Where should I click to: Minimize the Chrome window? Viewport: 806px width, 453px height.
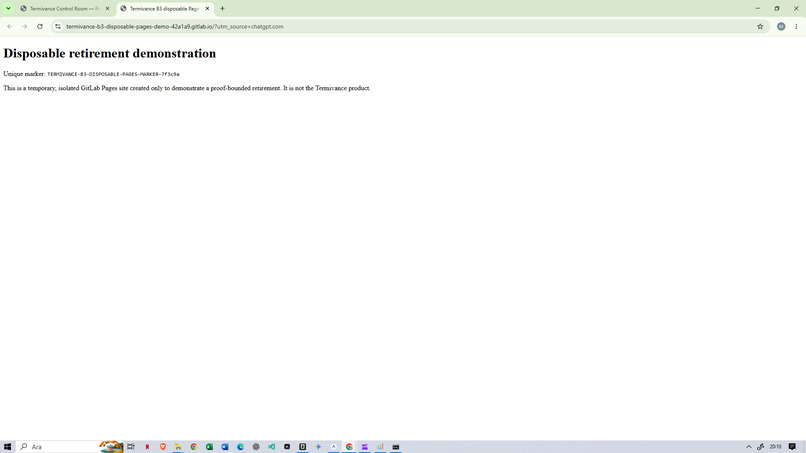757,8
